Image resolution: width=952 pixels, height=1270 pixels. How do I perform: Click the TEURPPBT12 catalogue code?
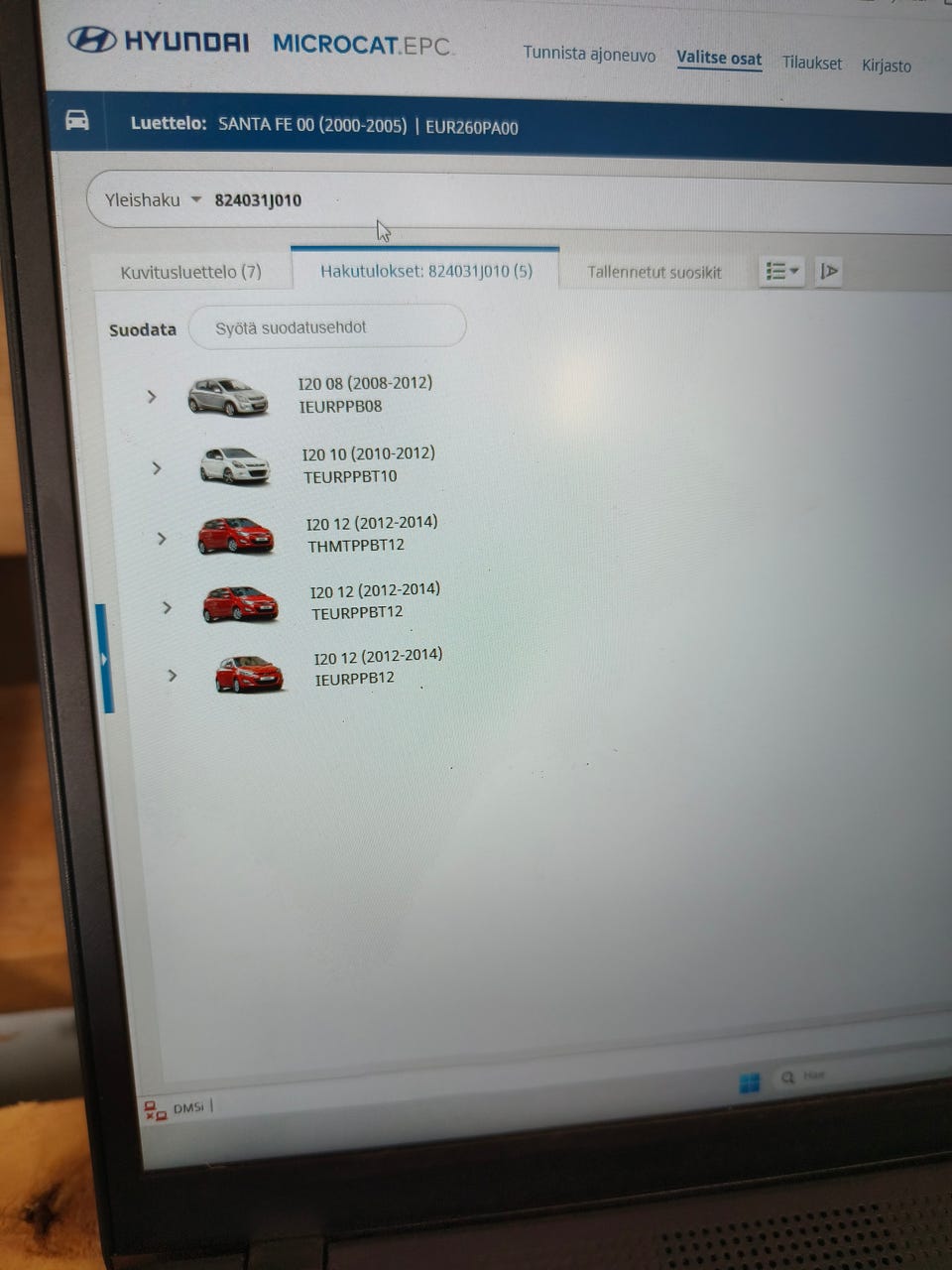coord(357,613)
